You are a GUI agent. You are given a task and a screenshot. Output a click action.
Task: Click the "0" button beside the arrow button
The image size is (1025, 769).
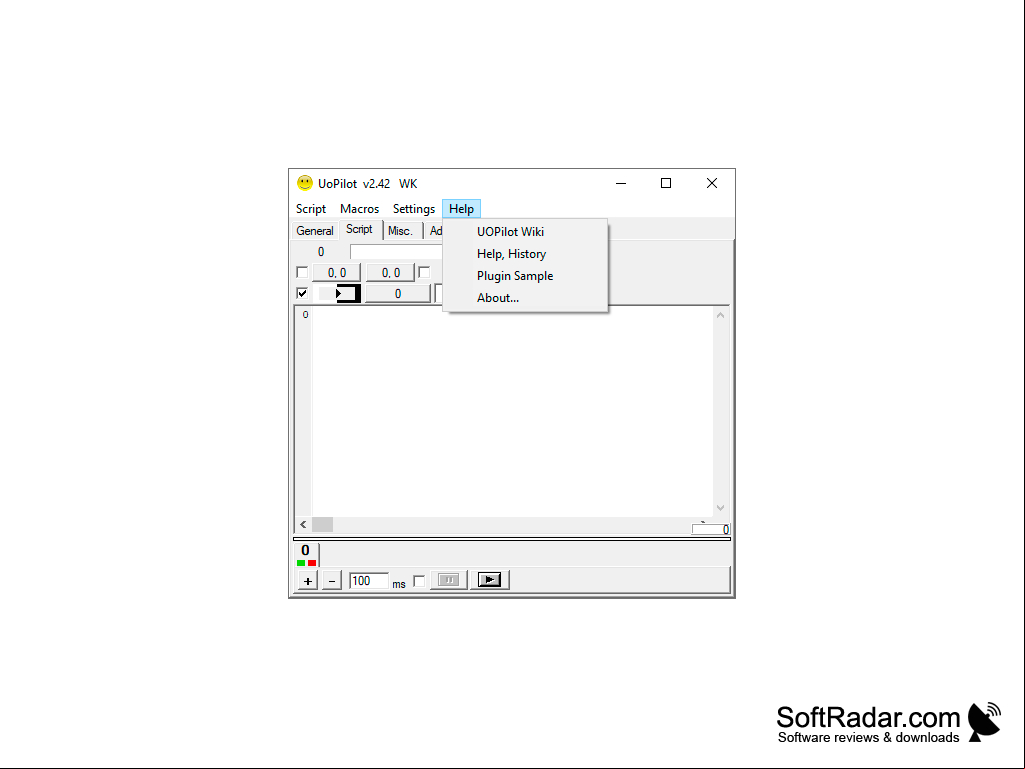[397, 294]
